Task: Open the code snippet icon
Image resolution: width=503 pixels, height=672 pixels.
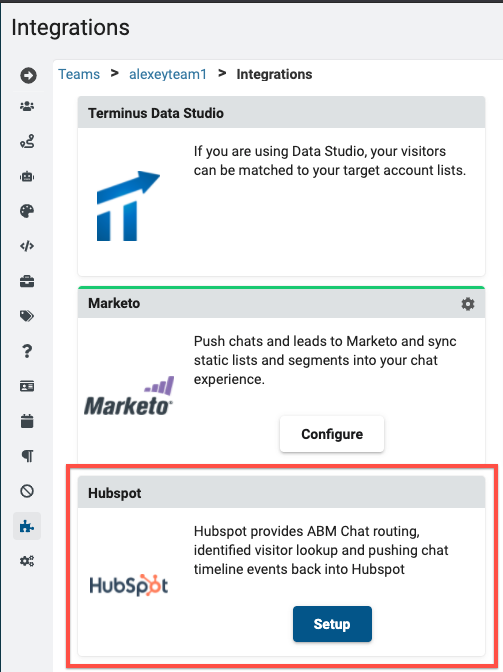Action: tap(27, 246)
